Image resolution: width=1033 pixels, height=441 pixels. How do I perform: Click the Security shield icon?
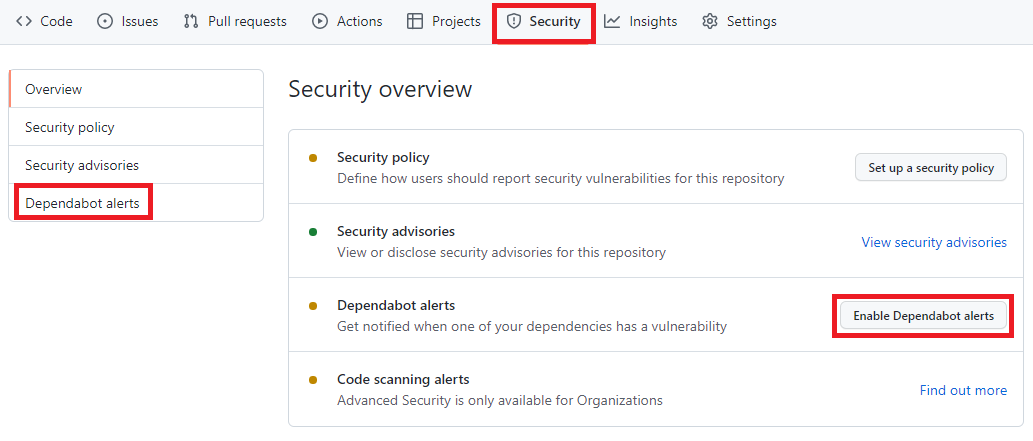click(x=513, y=21)
